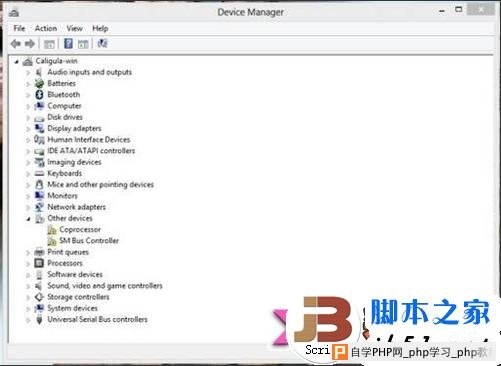Click the Keyboards icon
The height and width of the screenshot is (366, 501).
coord(39,174)
